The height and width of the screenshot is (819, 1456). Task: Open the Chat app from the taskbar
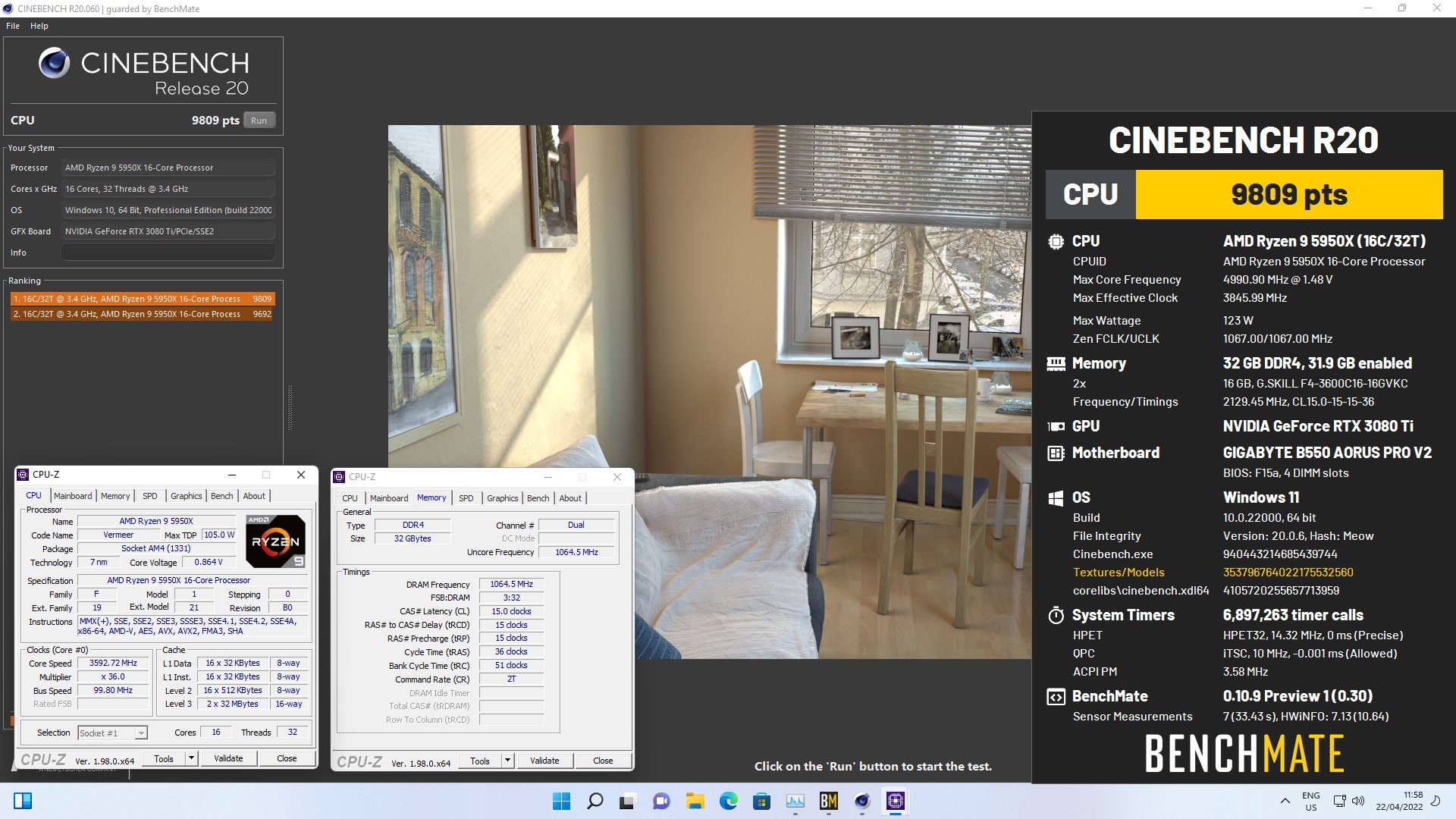[661, 801]
